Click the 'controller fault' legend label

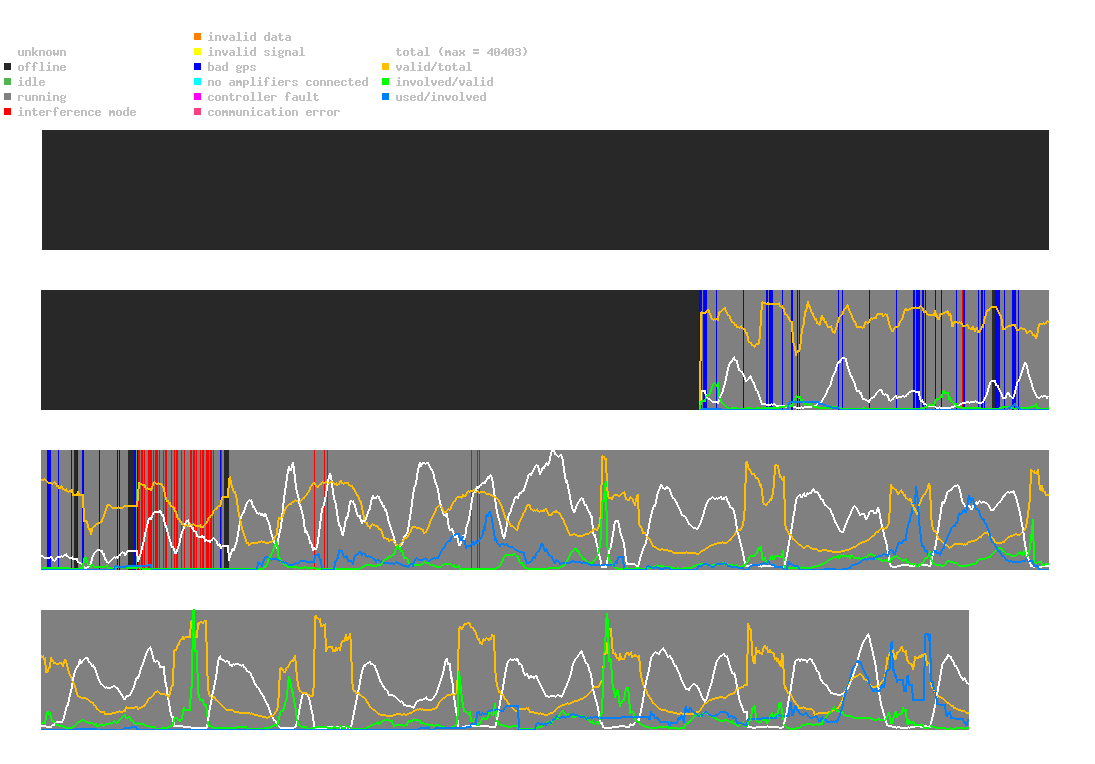[x=263, y=97]
